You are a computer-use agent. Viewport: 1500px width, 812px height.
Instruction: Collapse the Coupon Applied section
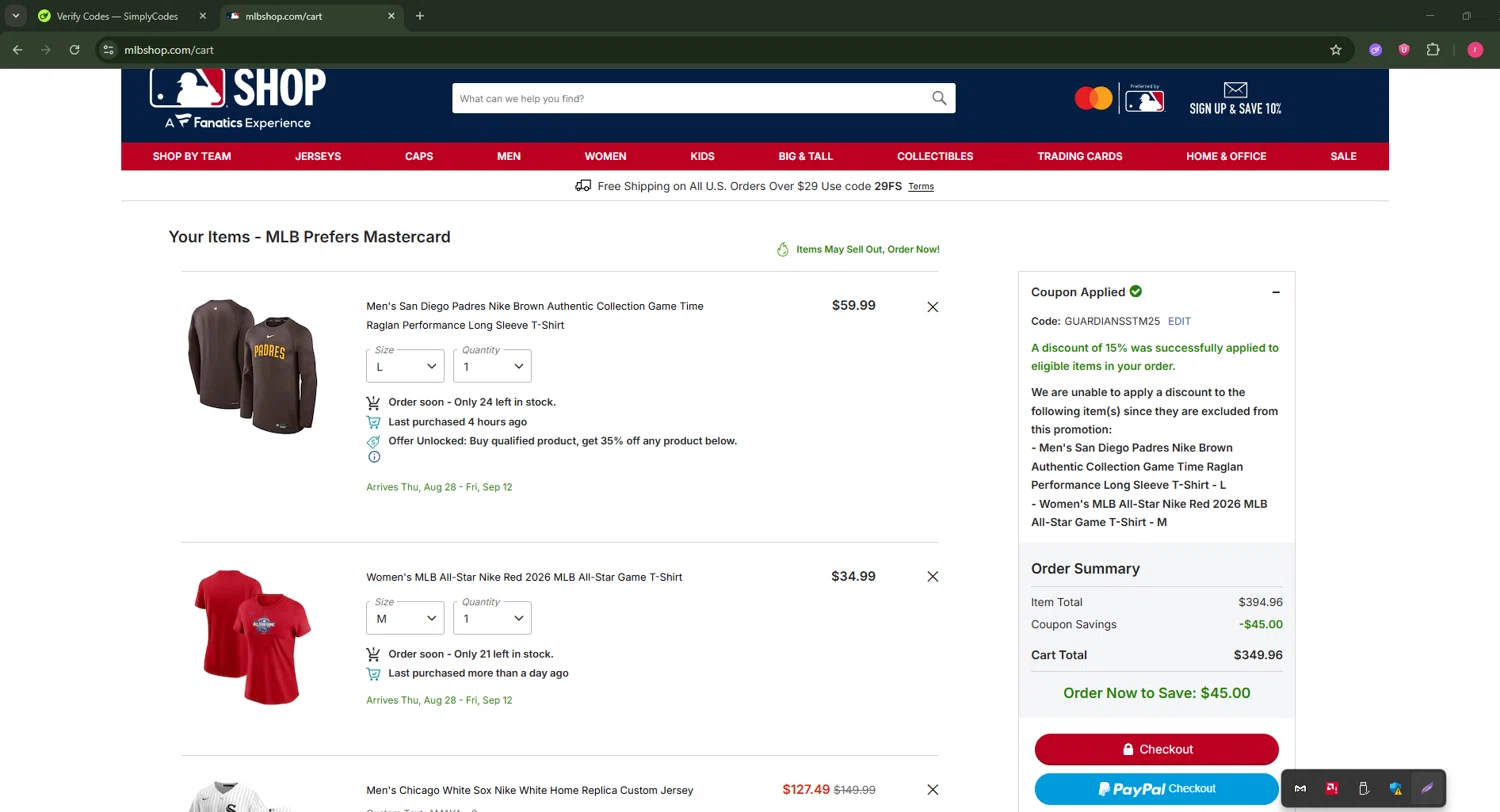coord(1276,292)
